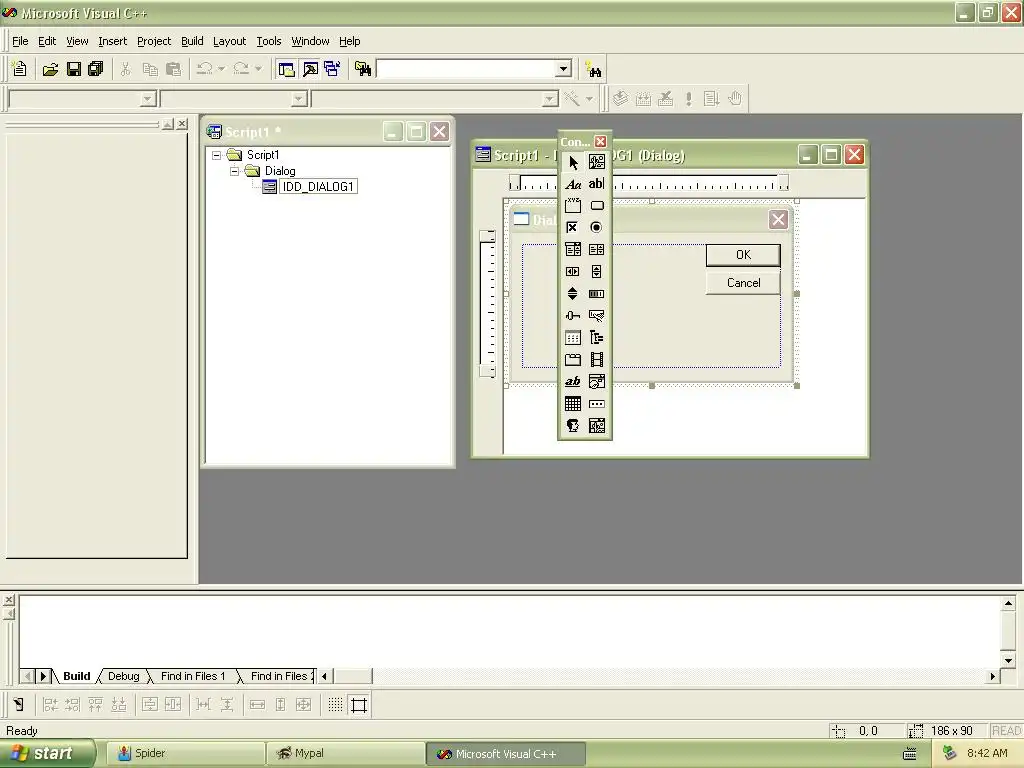Select the Hot Key control tool
Image resolution: width=1024 pixels, height=768 pixels.
[x=596, y=316]
